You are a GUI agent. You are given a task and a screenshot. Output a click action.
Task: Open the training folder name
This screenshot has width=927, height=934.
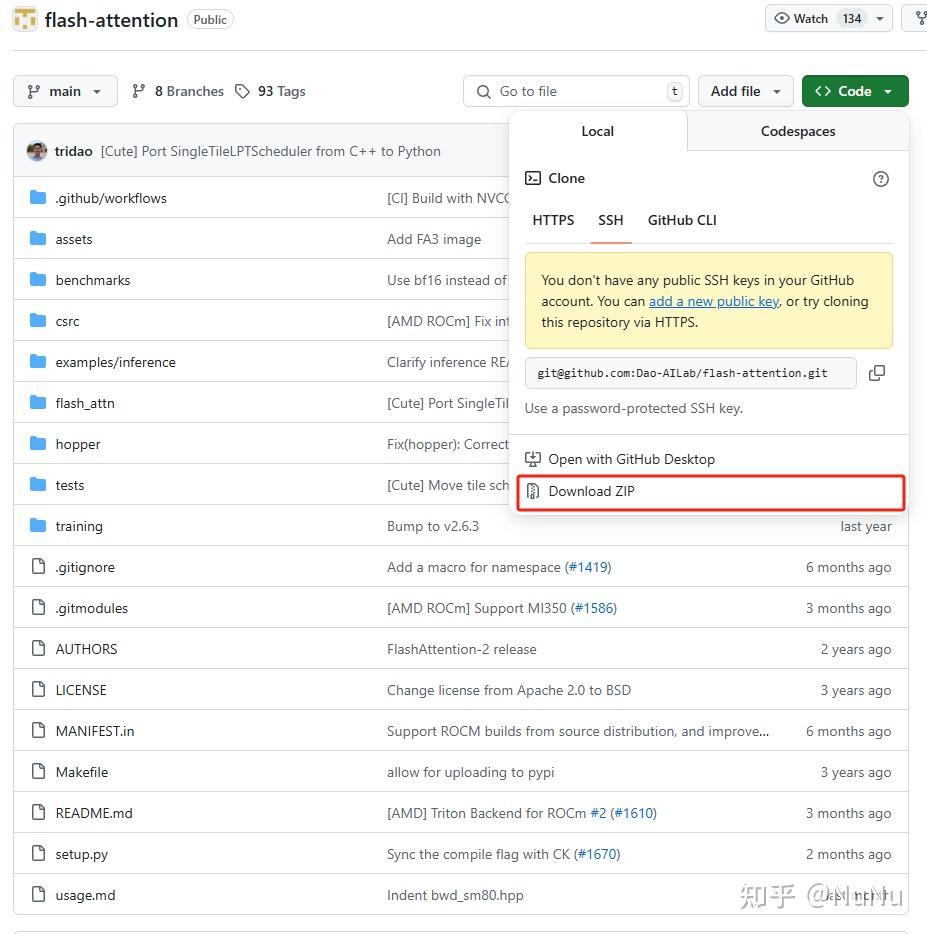pyautogui.click(x=79, y=527)
